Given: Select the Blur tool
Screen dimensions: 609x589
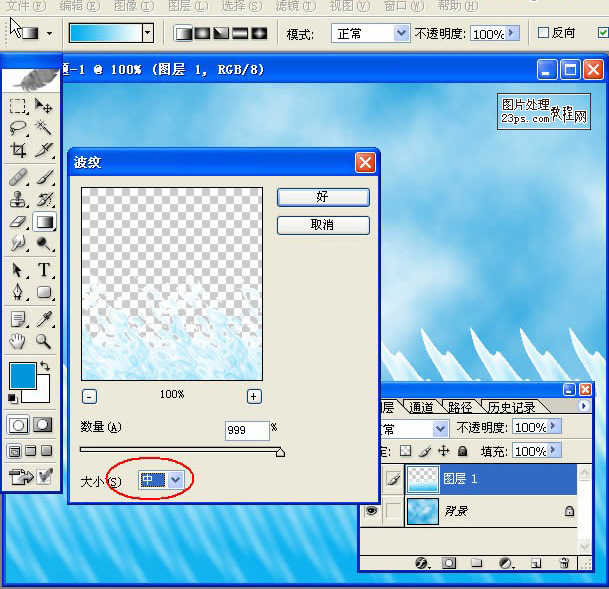Looking at the screenshot, I should [x=17, y=243].
